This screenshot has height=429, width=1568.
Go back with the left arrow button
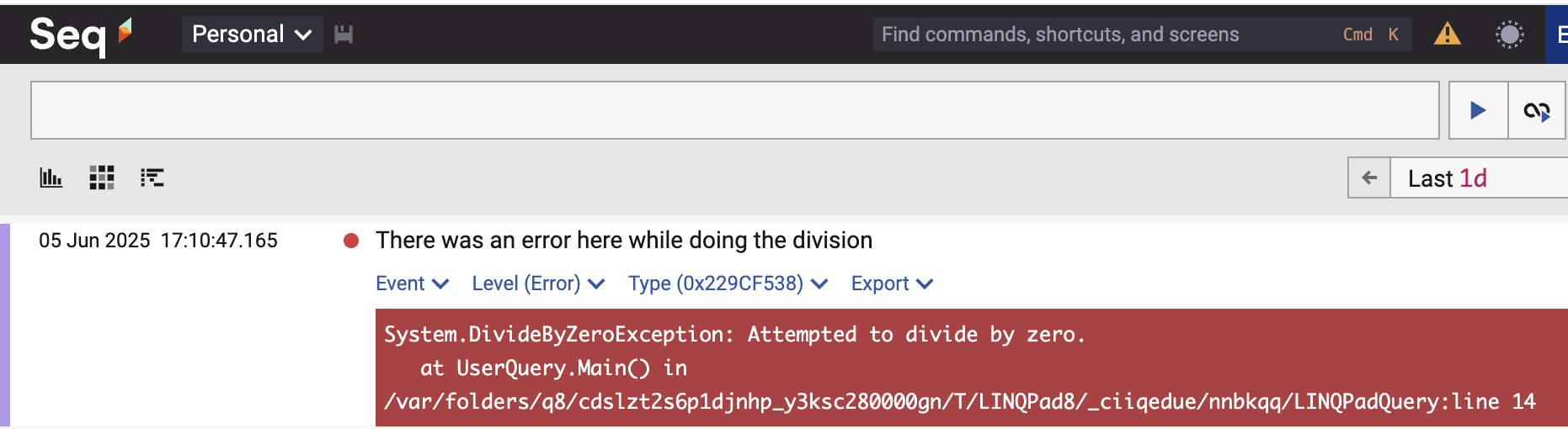(x=1369, y=177)
